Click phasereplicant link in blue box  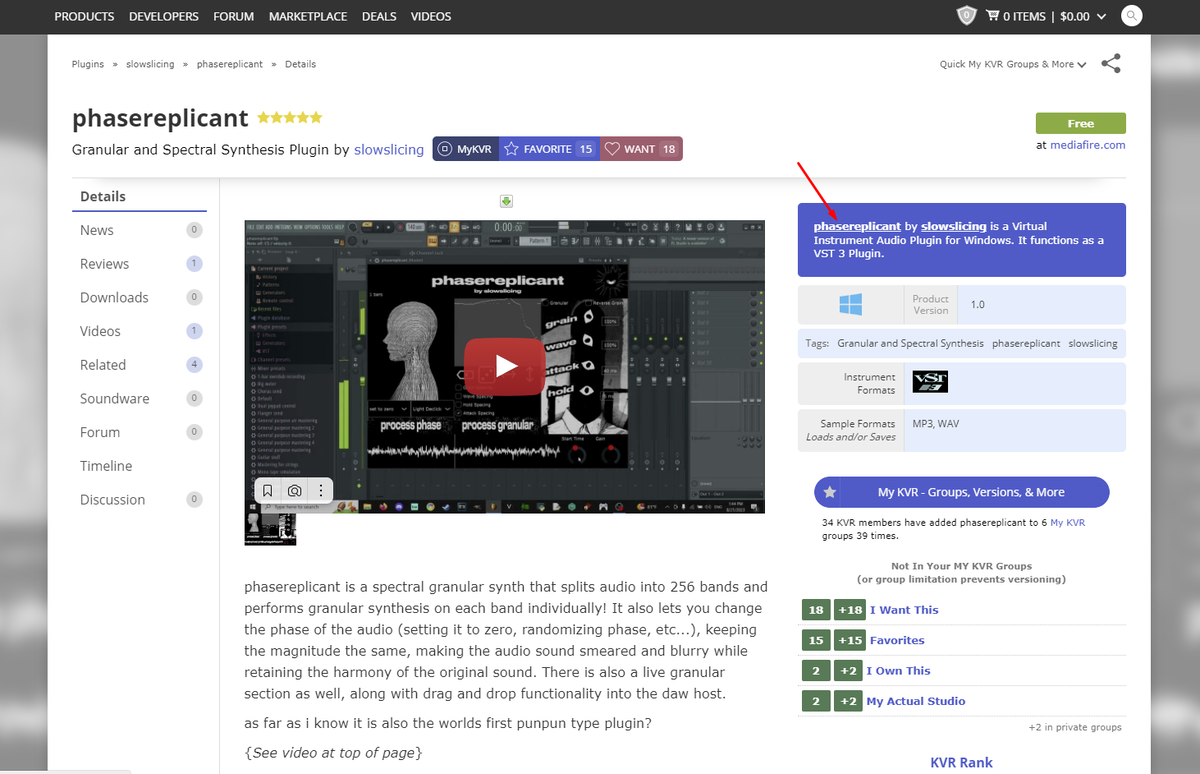(x=857, y=227)
